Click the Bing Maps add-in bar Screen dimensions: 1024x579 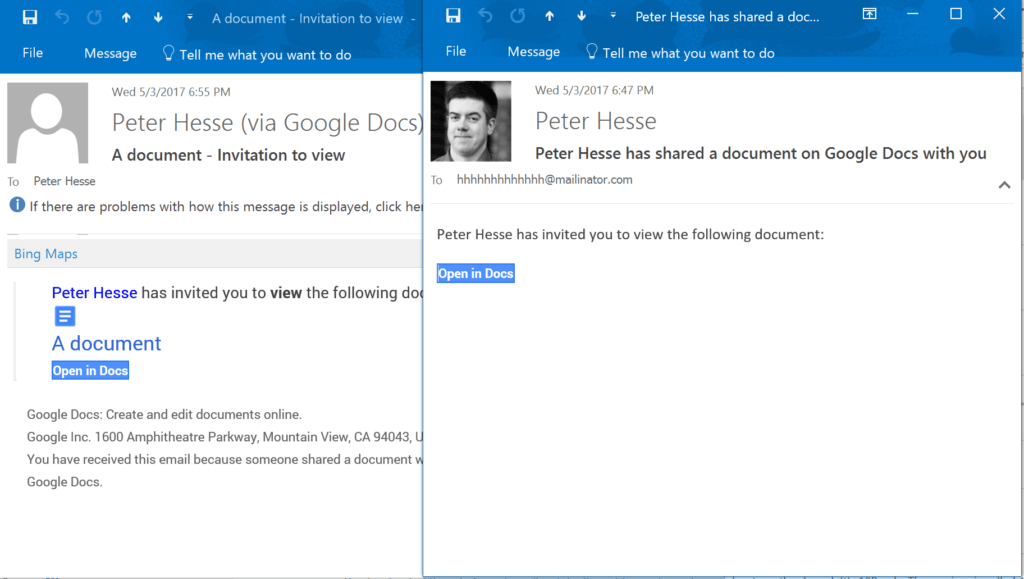(x=46, y=254)
